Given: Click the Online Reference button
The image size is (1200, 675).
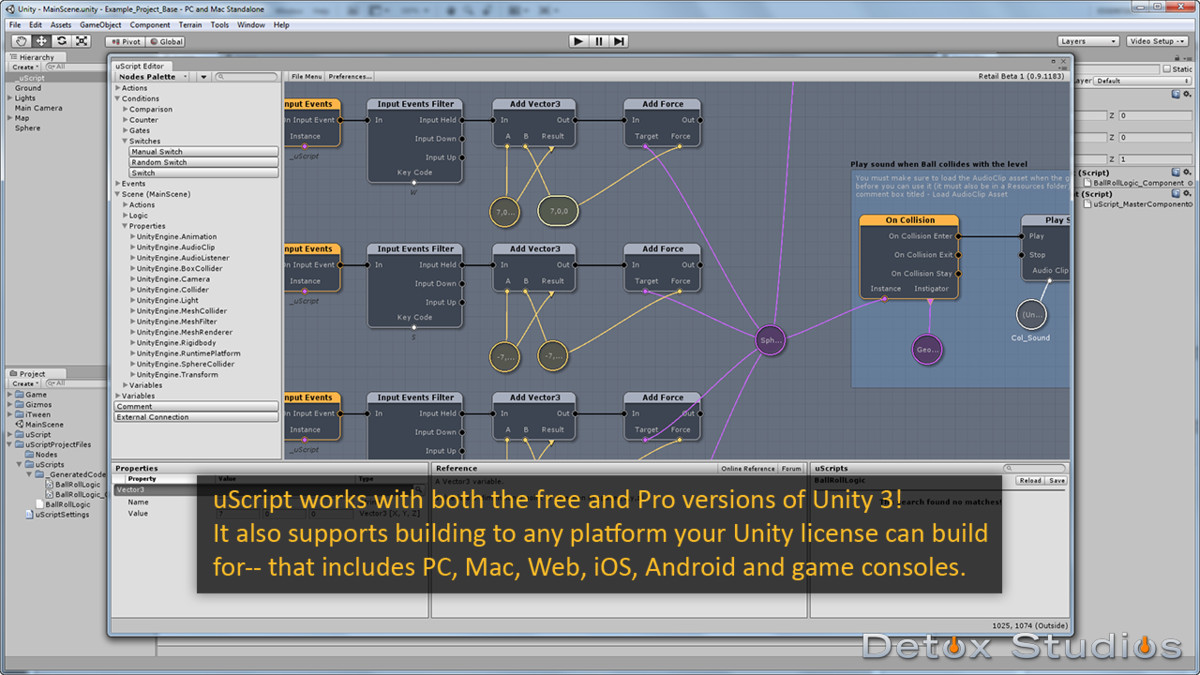Looking at the screenshot, I should click(x=748, y=468).
